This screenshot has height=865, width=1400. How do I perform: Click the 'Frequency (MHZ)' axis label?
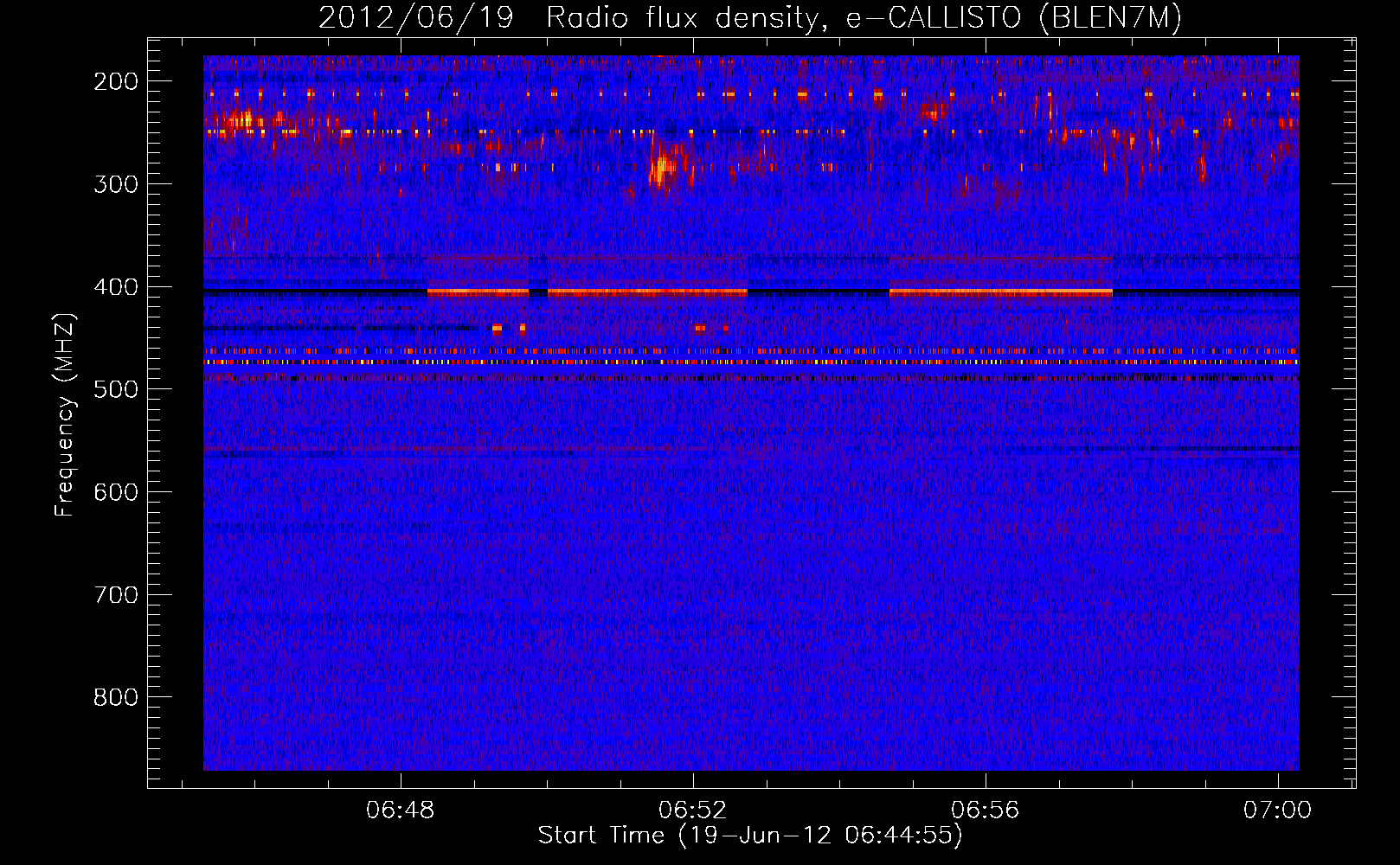(x=65, y=414)
